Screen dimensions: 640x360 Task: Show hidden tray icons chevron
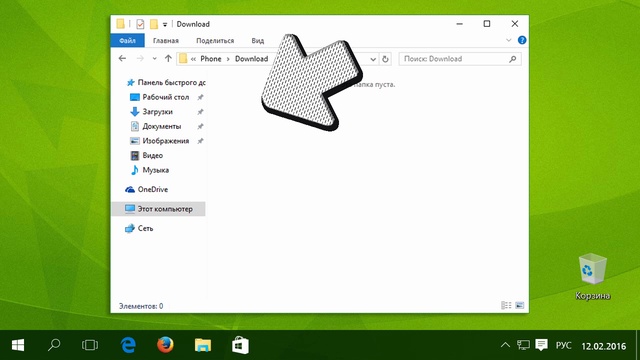[505, 345]
